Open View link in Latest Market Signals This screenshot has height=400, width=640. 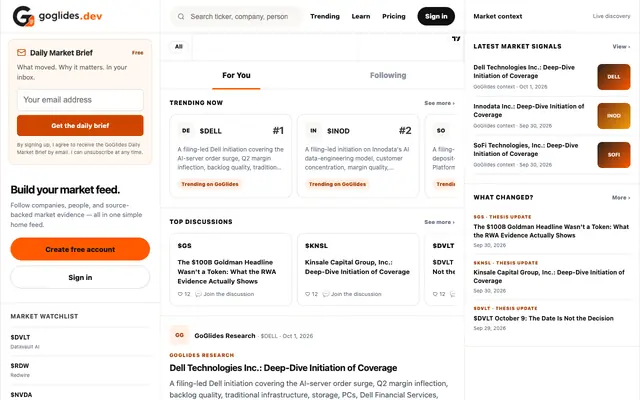click(621, 47)
